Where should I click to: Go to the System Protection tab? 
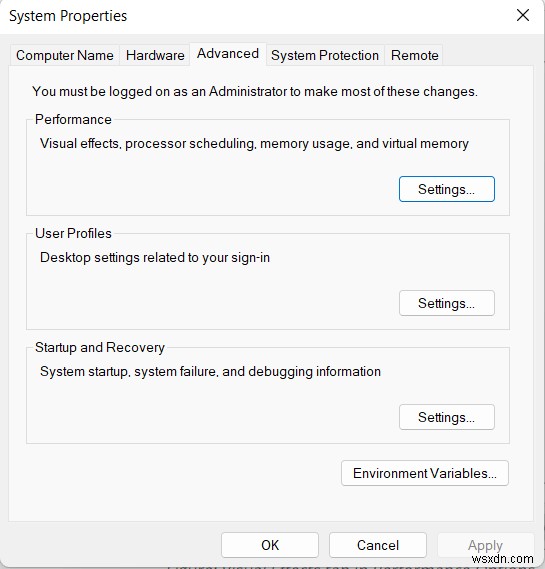click(325, 56)
